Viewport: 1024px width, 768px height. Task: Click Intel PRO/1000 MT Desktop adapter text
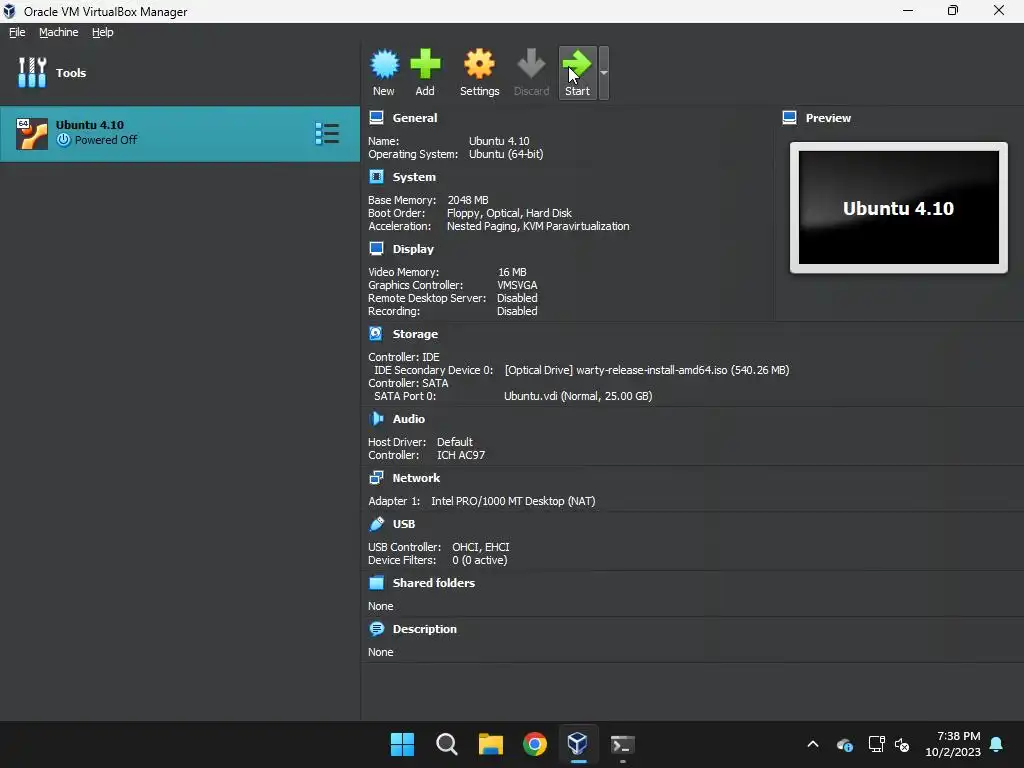(513, 501)
